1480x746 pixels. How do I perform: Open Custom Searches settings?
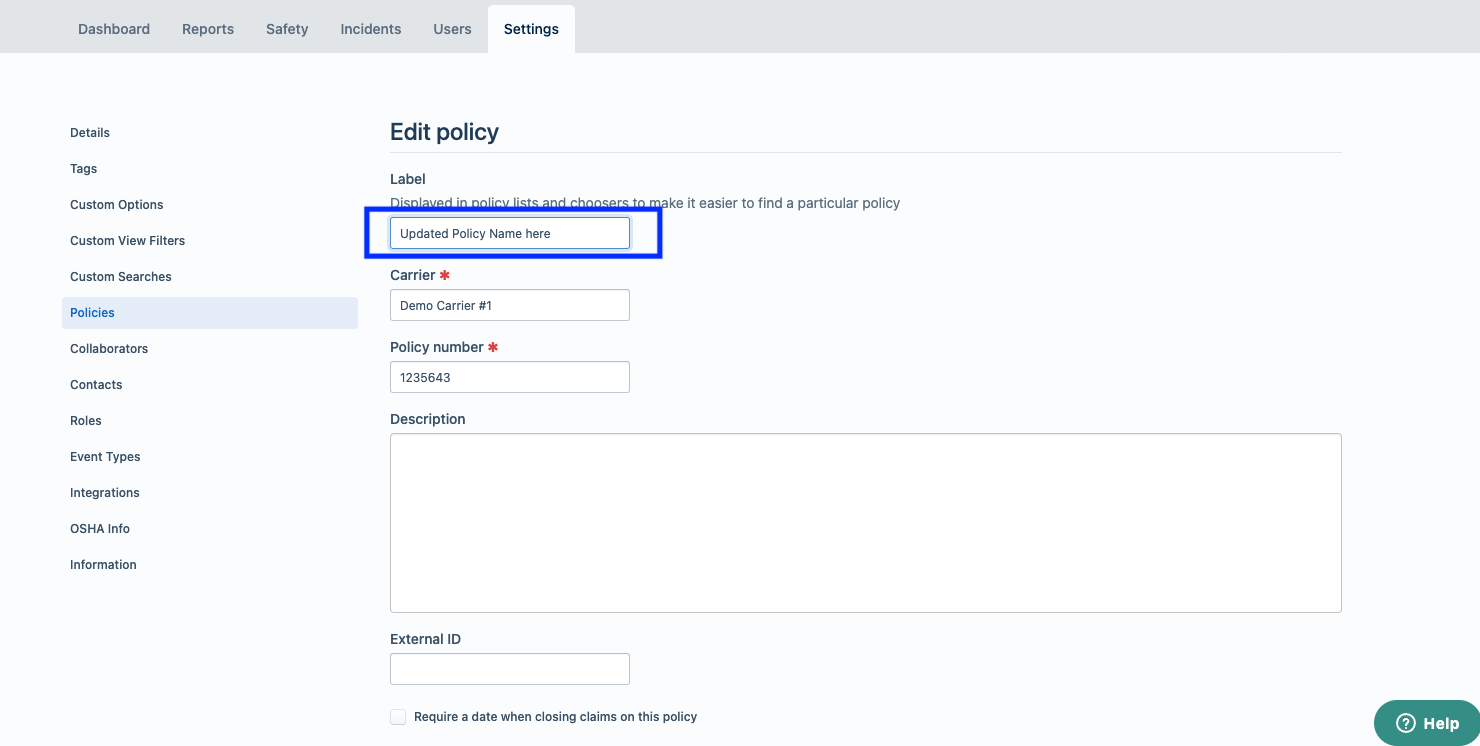(x=210, y=277)
